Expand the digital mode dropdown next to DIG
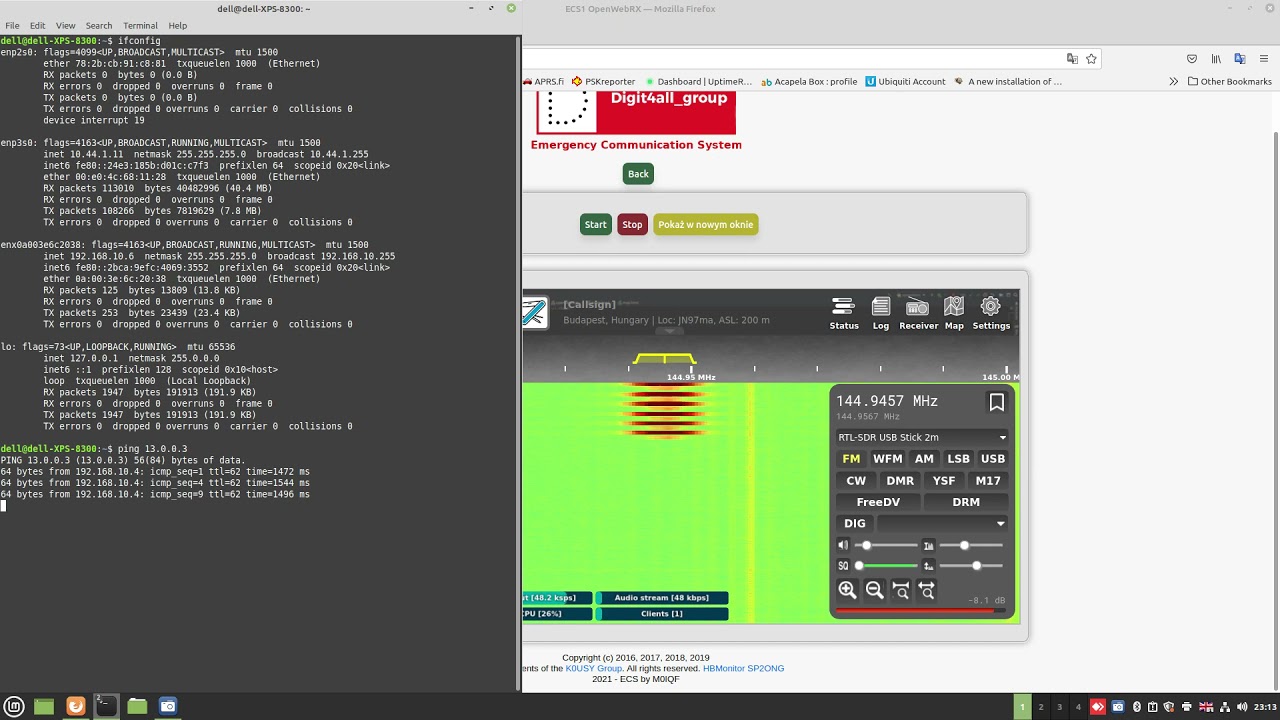 tap(943, 523)
